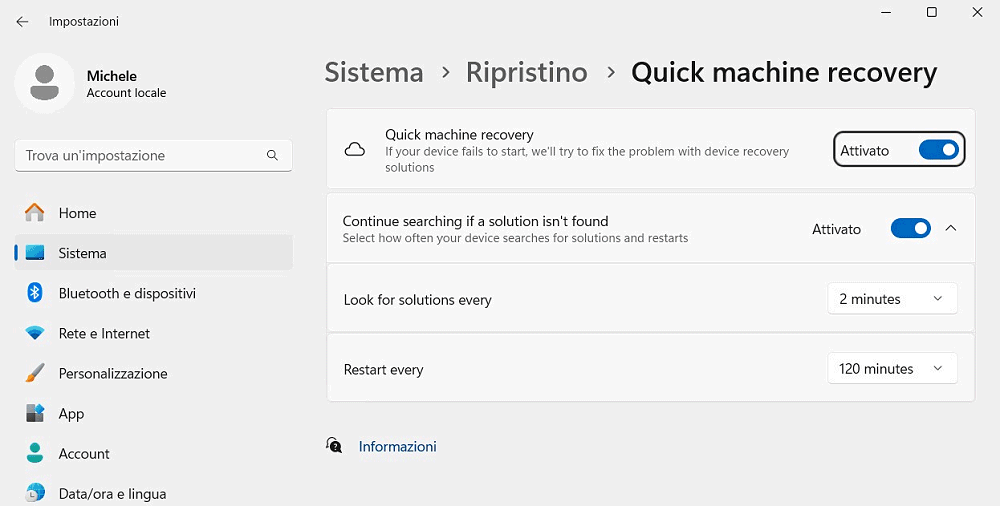Click the Home house icon
1000x506 pixels.
[35, 213]
